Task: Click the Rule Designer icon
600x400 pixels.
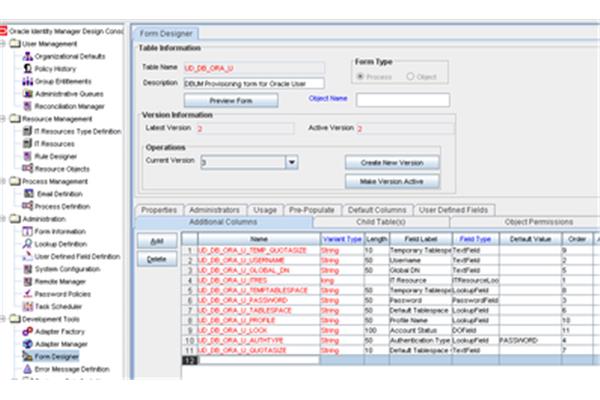Action: coord(28,156)
